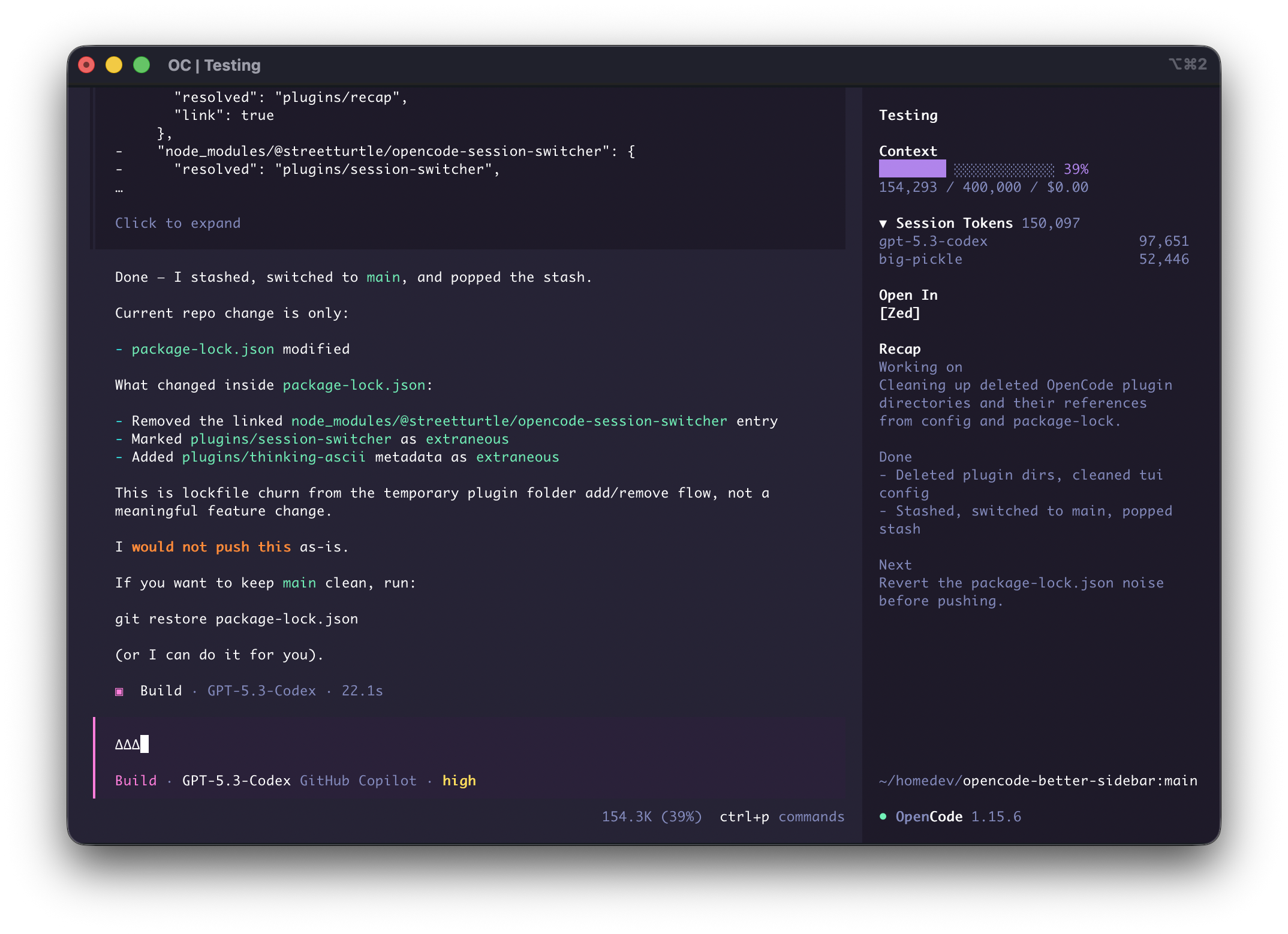
Task: Click the 39% context percentage
Action: pyautogui.click(x=1076, y=169)
